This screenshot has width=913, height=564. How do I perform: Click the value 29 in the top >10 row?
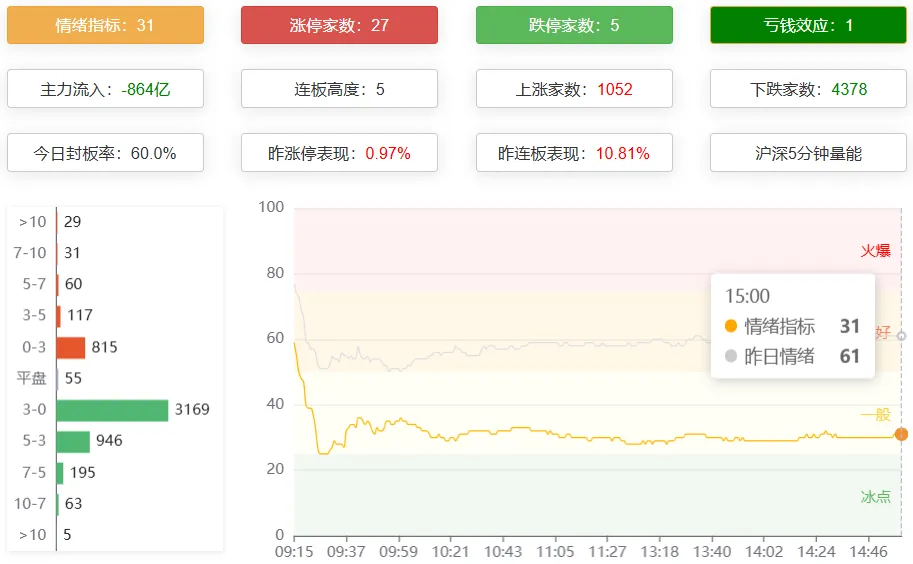(x=72, y=222)
